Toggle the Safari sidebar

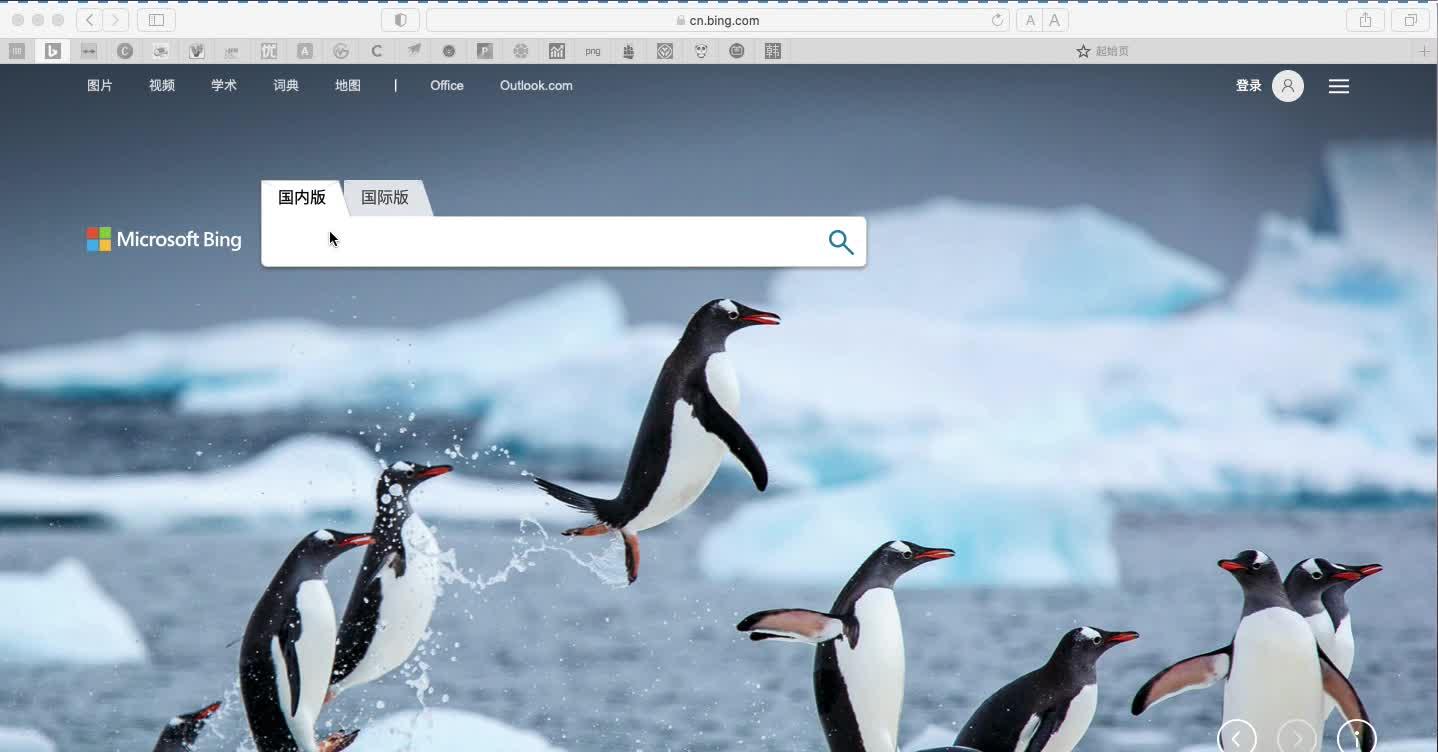(x=156, y=20)
